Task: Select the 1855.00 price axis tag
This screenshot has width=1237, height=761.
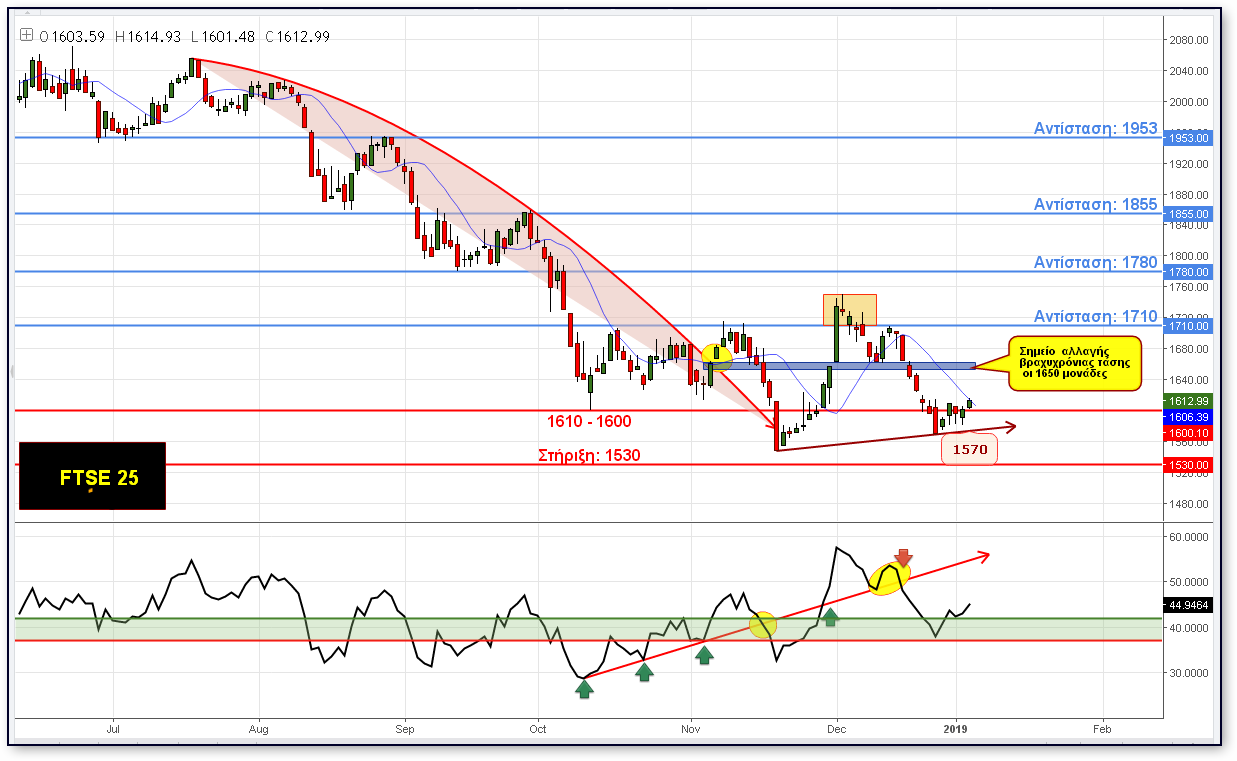Action: point(1188,214)
